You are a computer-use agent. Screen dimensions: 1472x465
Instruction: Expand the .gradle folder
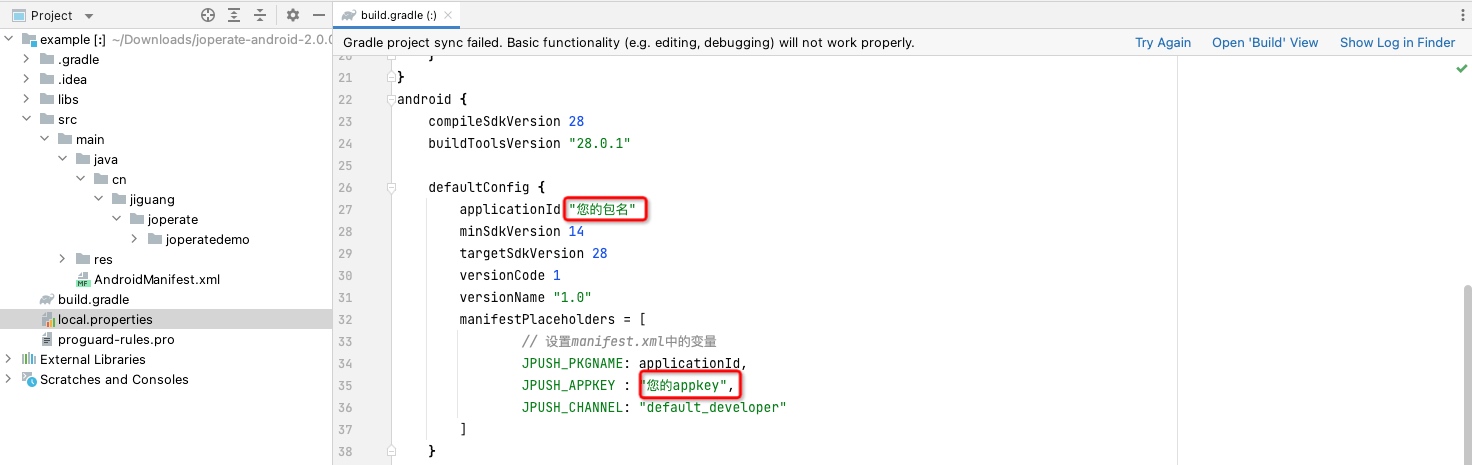[26, 59]
